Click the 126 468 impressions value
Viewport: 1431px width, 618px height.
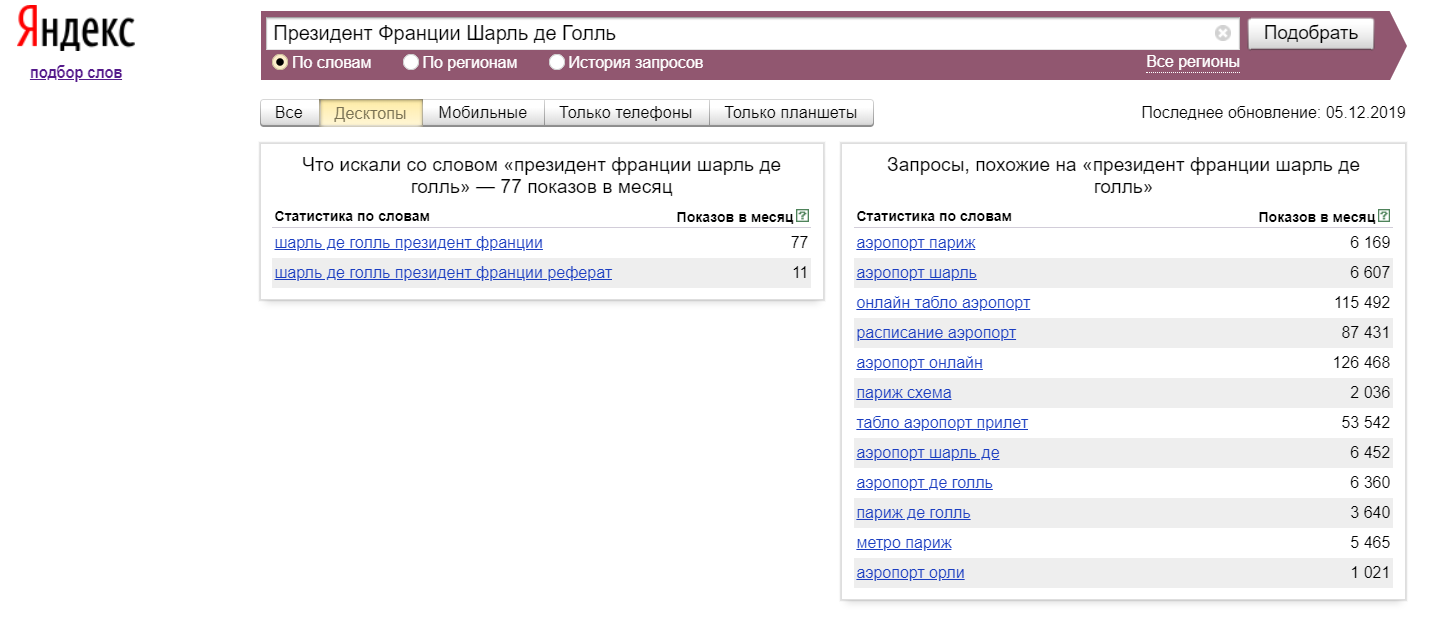tap(1362, 362)
